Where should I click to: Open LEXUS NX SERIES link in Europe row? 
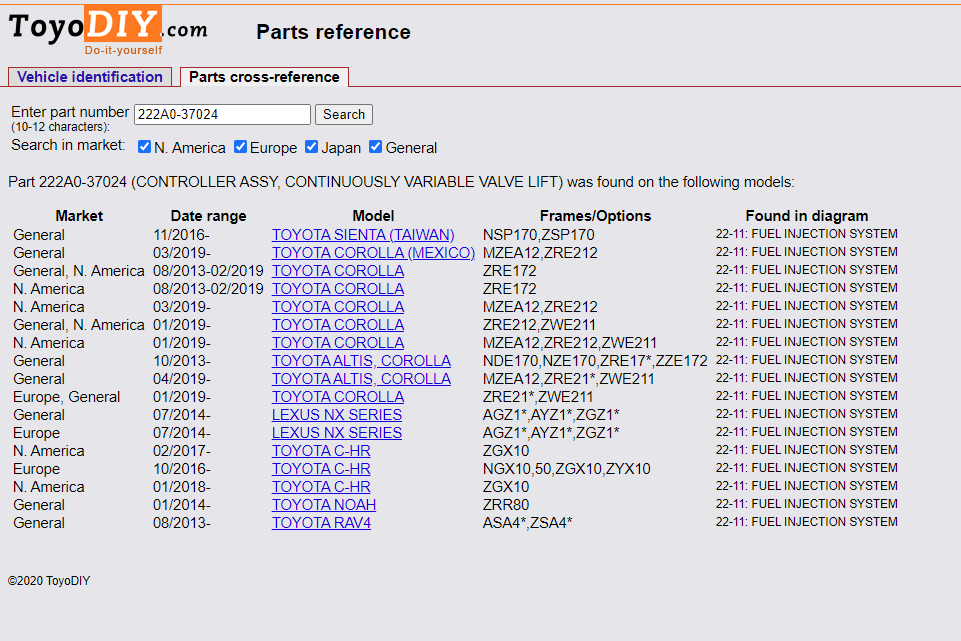(337, 433)
